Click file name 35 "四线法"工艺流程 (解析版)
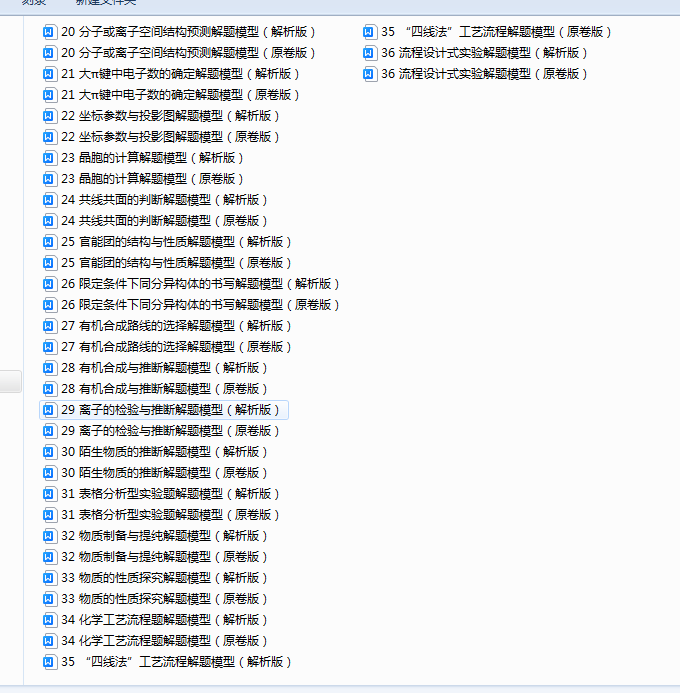Viewport: 680px width, 693px height. [x=176, y=661]
